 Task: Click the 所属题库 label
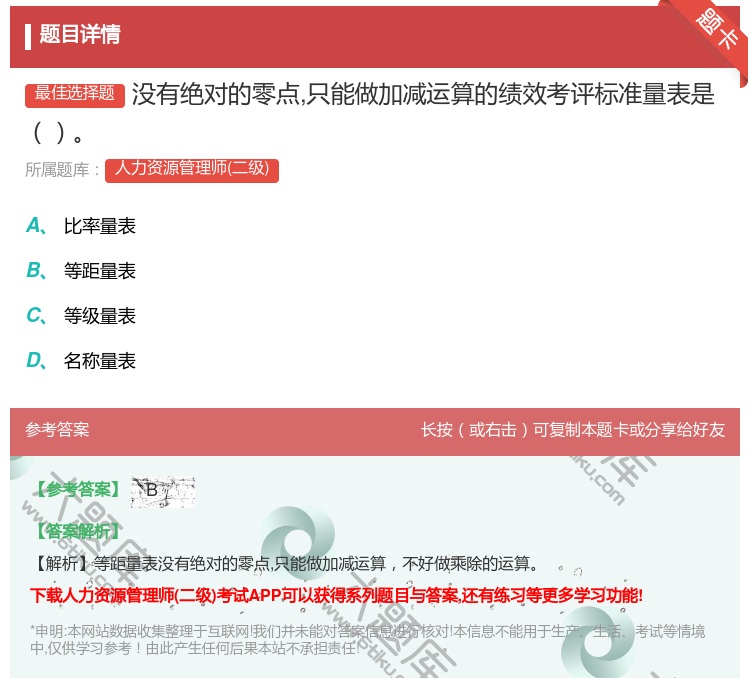coord(63,170)
